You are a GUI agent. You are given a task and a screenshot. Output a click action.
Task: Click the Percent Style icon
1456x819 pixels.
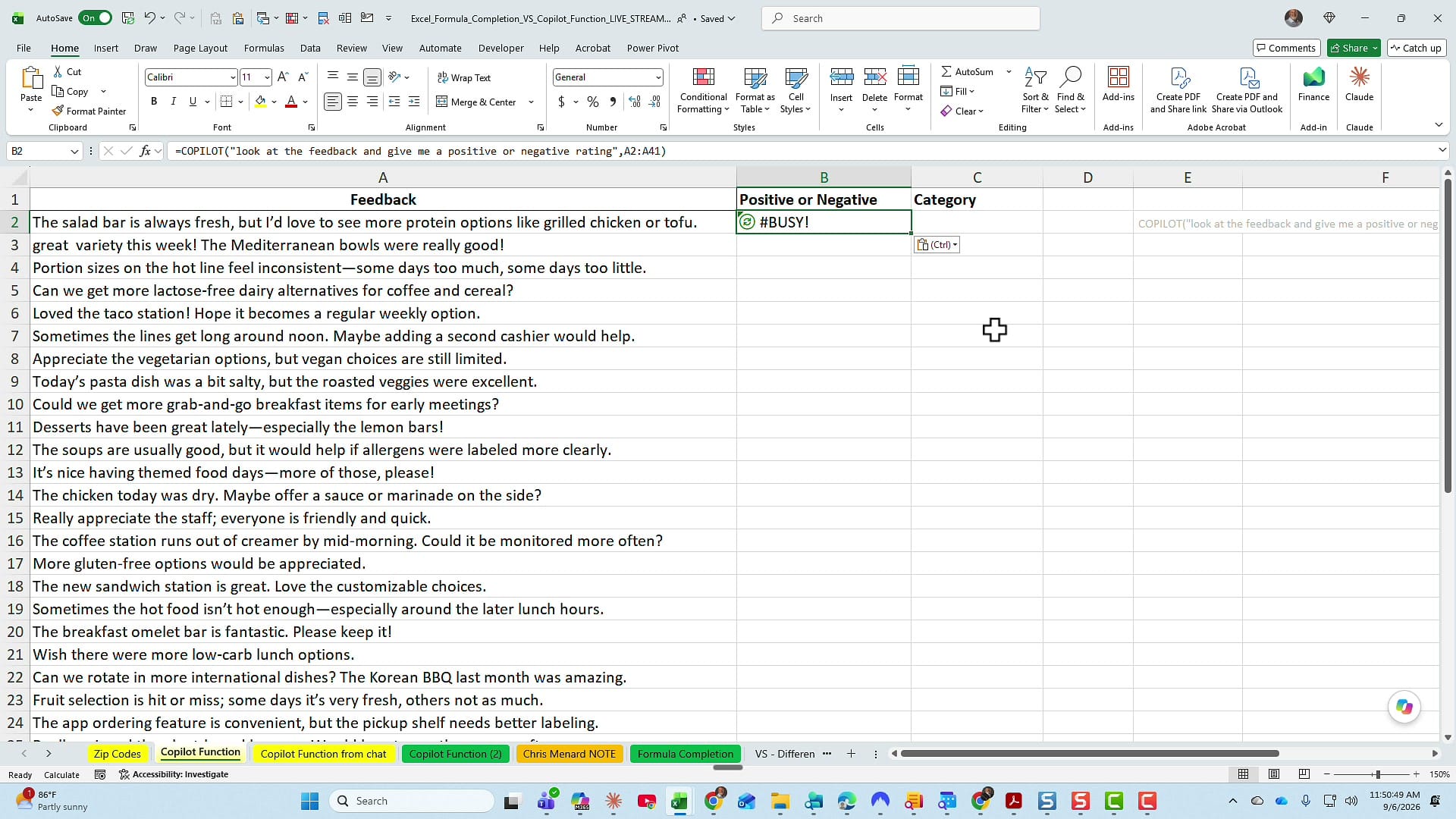click(x=593, y=102)
